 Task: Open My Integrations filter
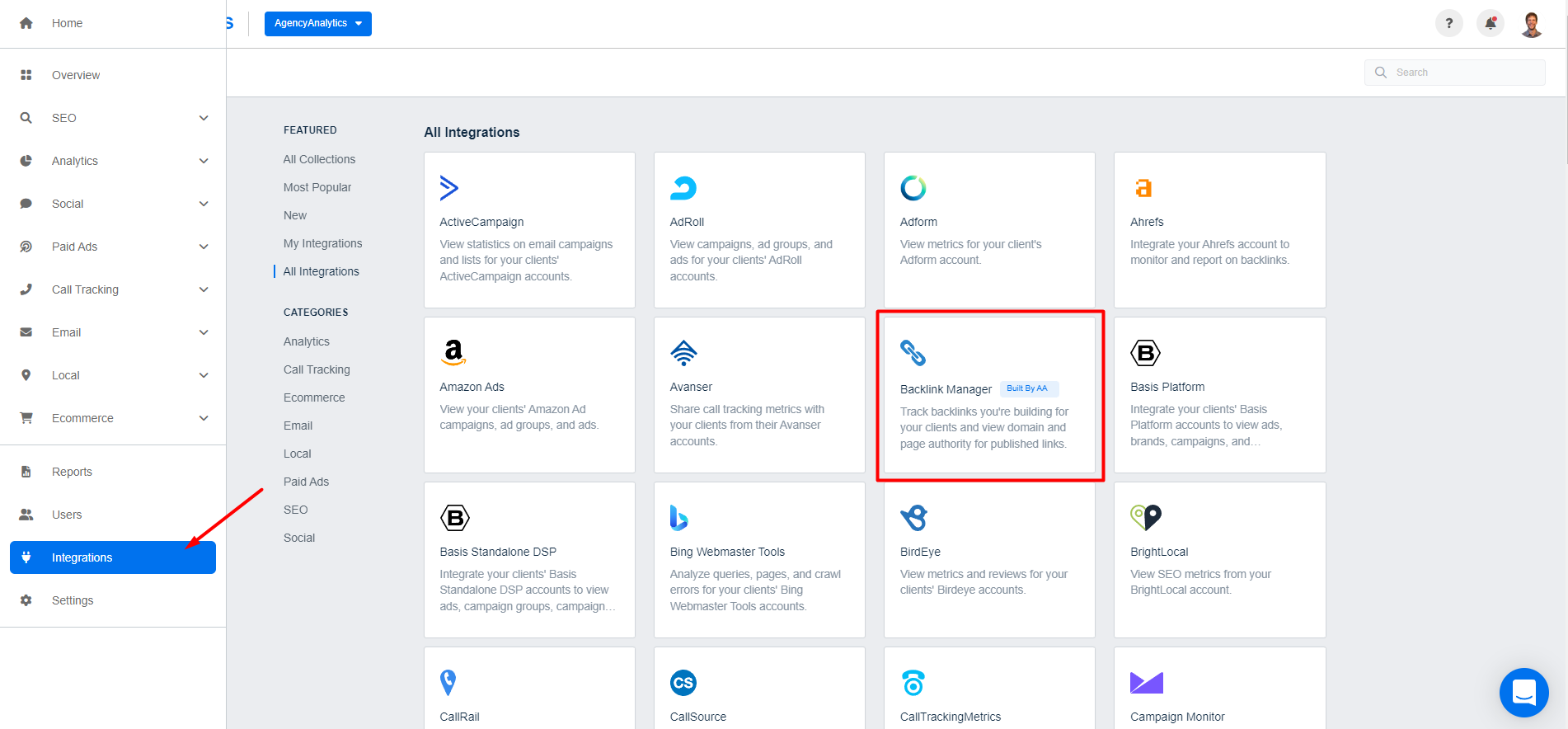322,243
